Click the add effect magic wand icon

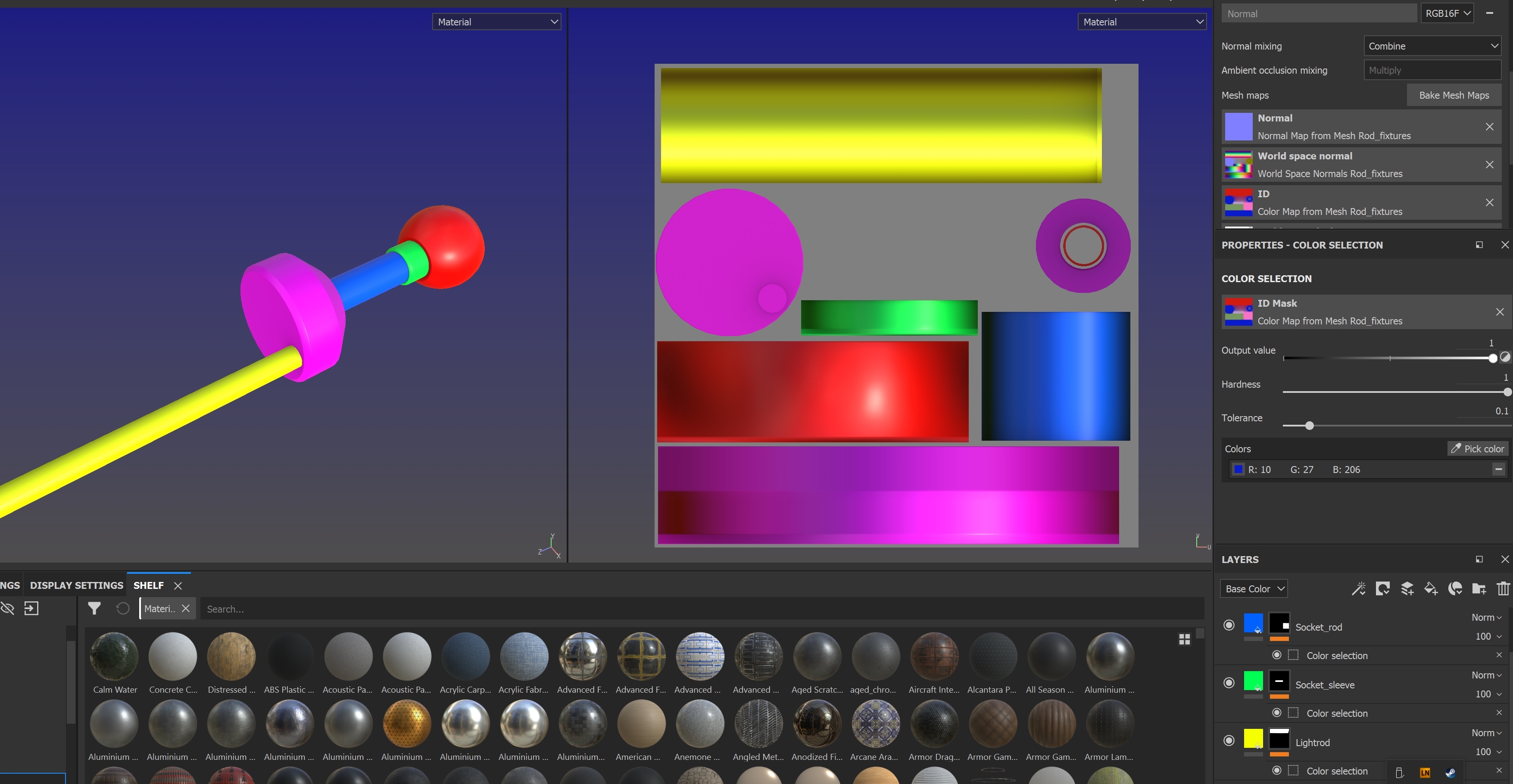pyautogui.click(x=1358, y=588)
